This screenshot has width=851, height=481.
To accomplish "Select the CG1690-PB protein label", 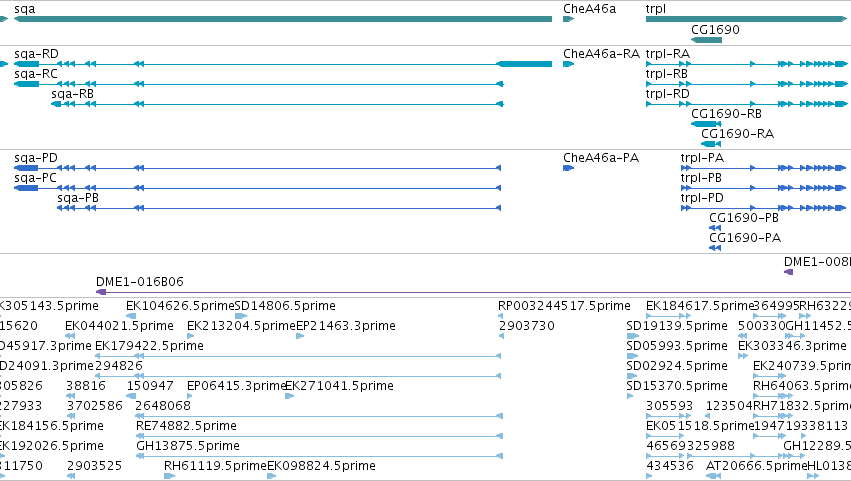I will click(744, 218).
